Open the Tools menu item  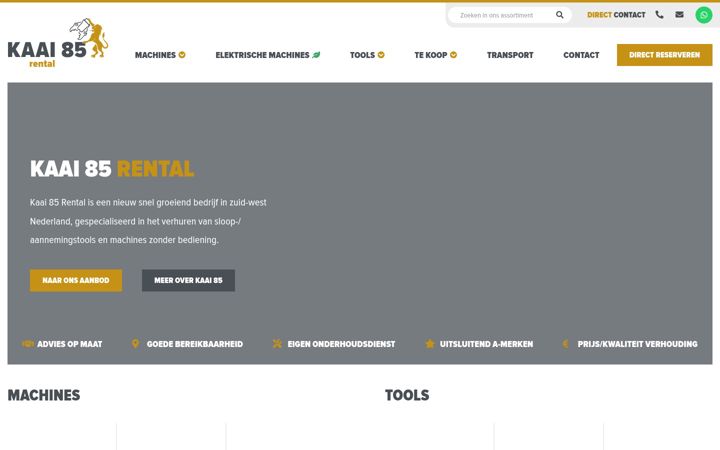[362, 55]
